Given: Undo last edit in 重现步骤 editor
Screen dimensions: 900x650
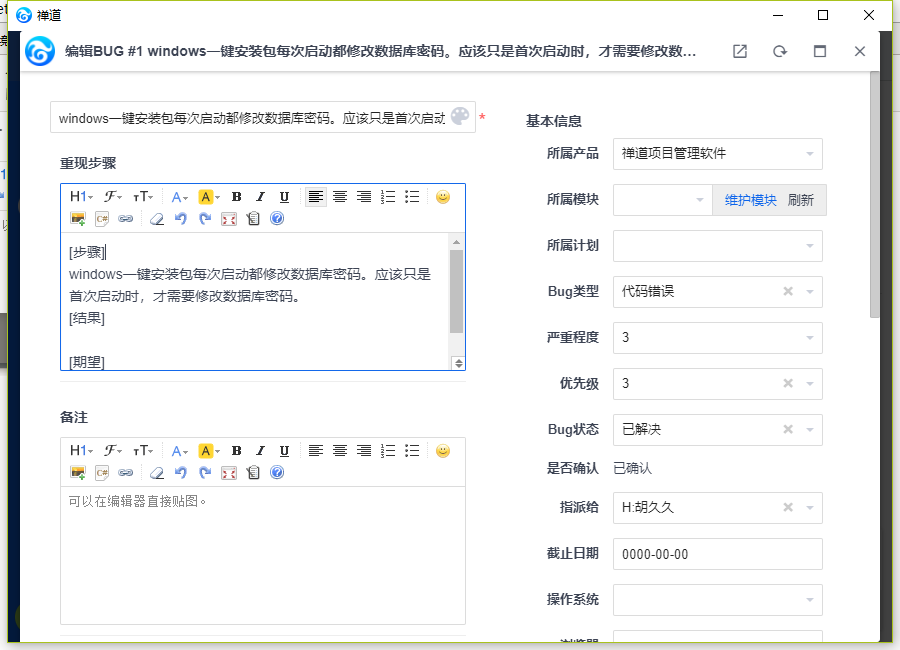Looking at the screenshot, I should (181, 218).
